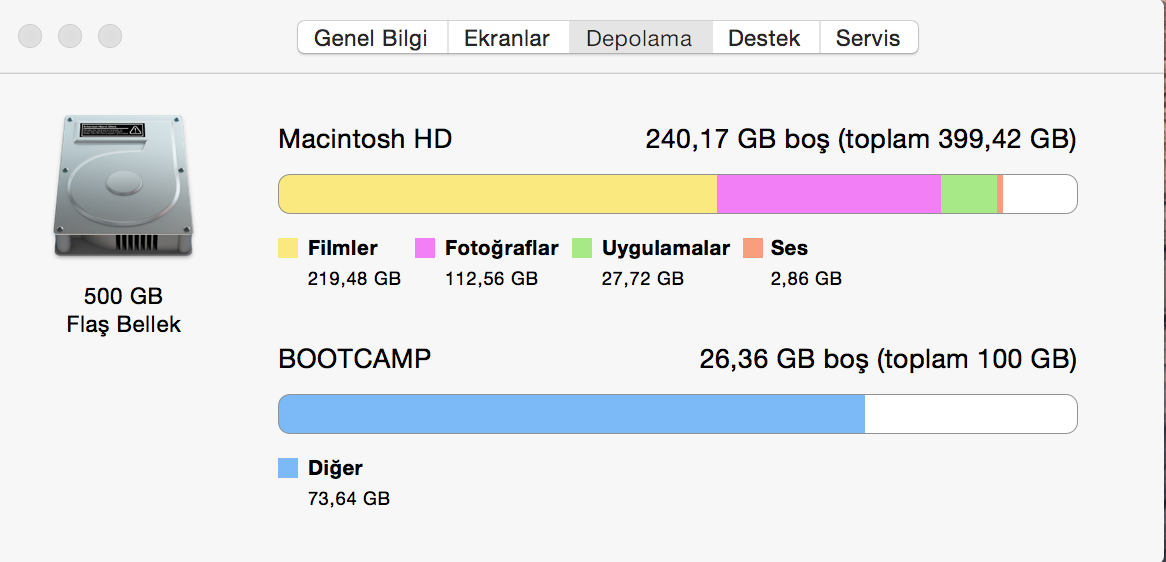Image resolution: width=1166 pixels, height=562 pixels.
Task: Click the white free space of BOOTCAMP bar
Action: pos(970,414)
